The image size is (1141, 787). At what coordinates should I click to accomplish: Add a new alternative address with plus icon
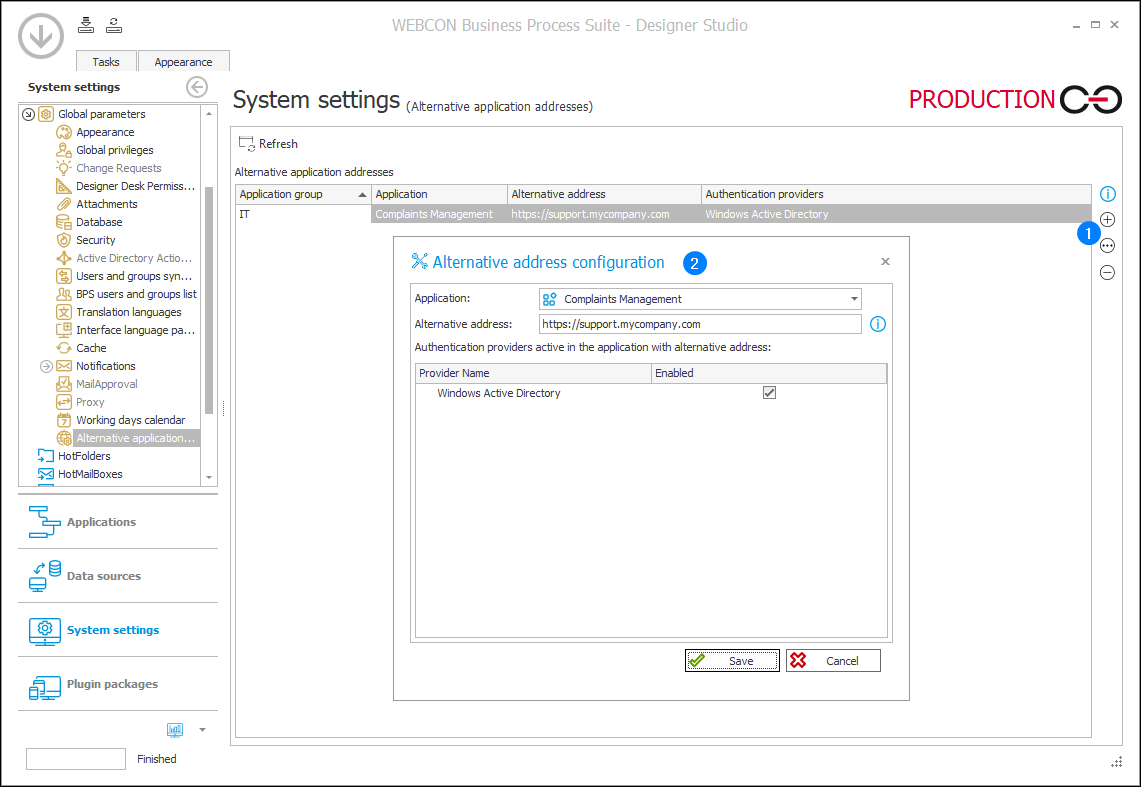click(x=1108, y=220)
